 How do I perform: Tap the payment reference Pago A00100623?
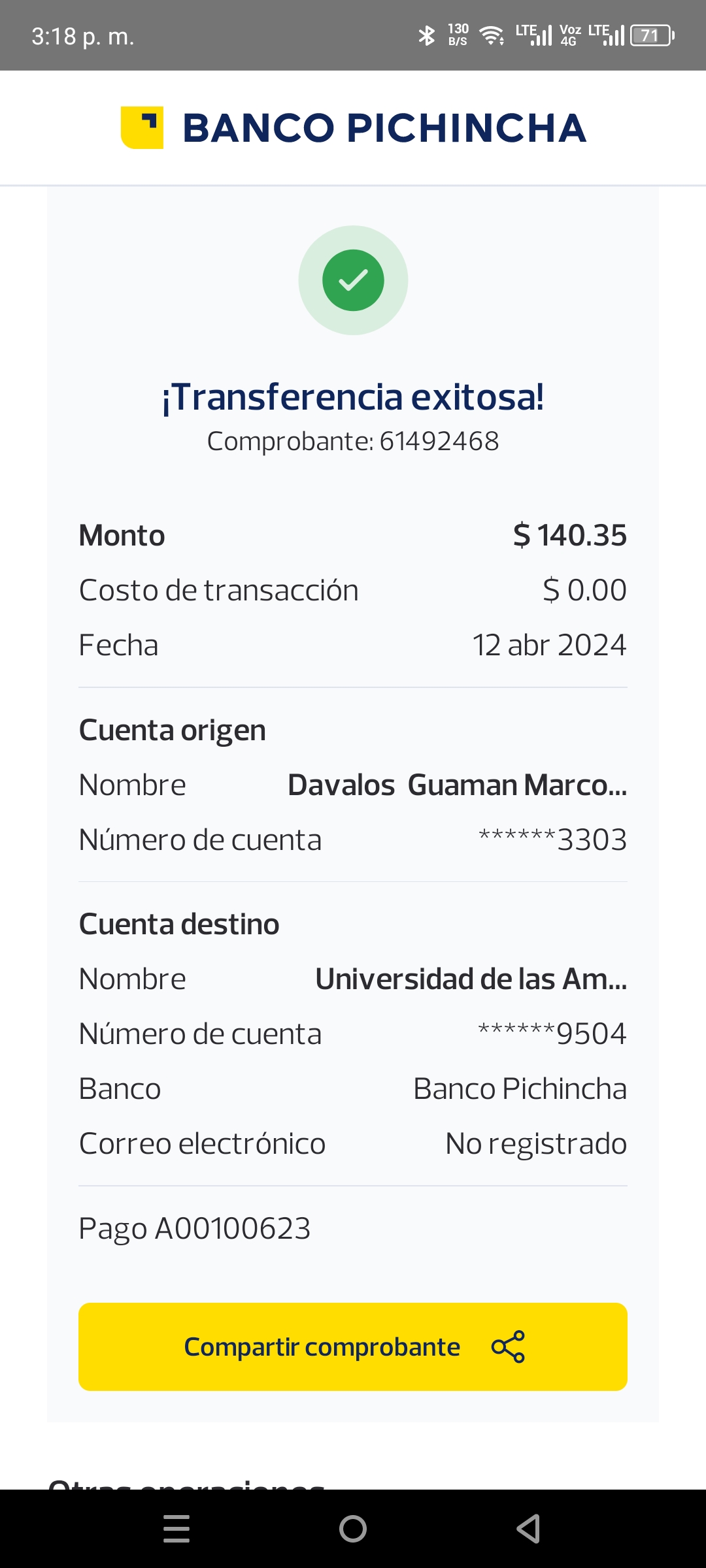point(195,1228)
